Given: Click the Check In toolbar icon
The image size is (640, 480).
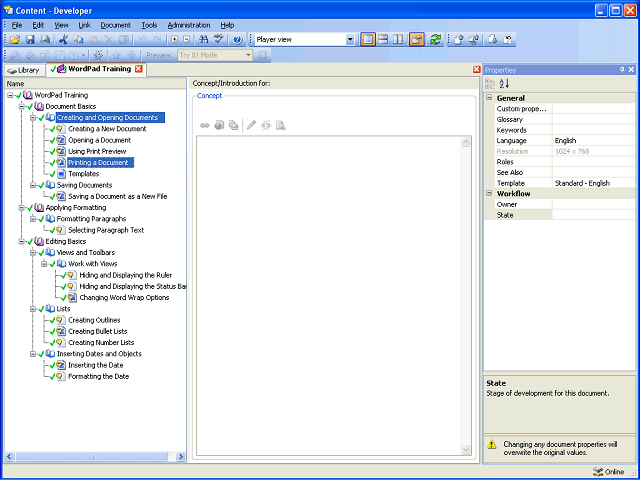Looking at the screenshot, I should pyautogui.click(x=459, y=40).
